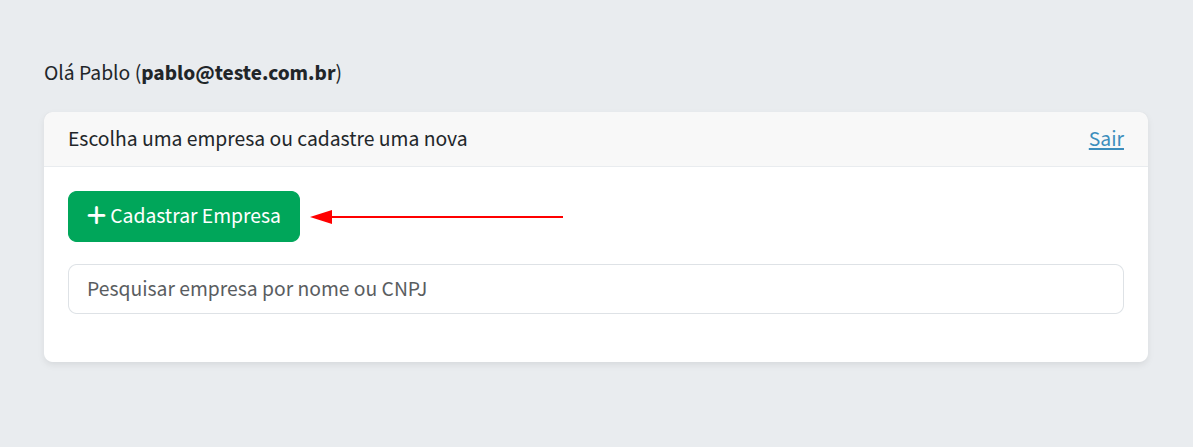
Task: Focus the company search field
Action: coord(595,289)
